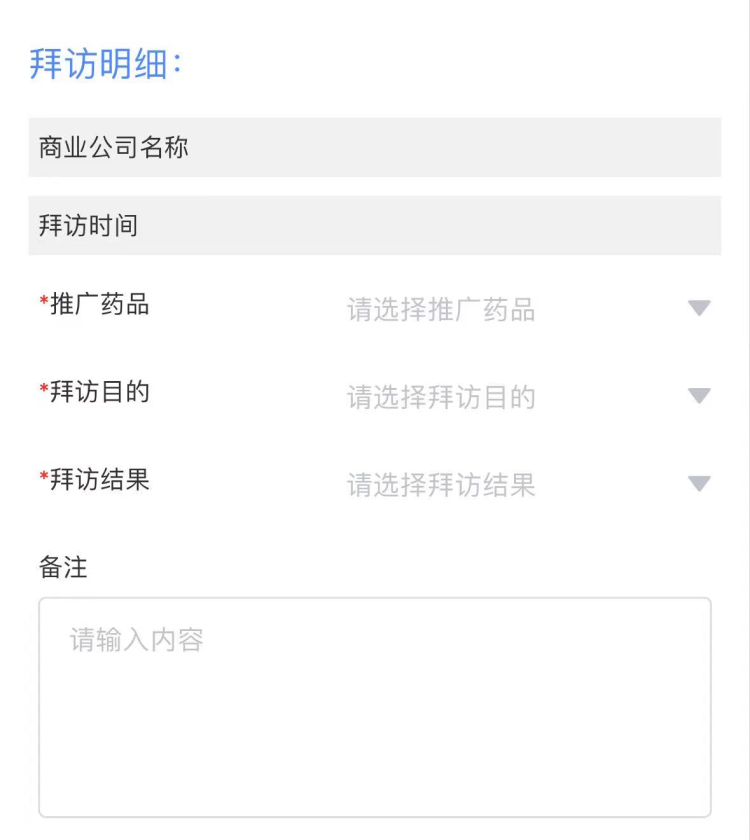
Task: Click the 拜访目的 dropdown triangle icon
Action: pos(699,396)
